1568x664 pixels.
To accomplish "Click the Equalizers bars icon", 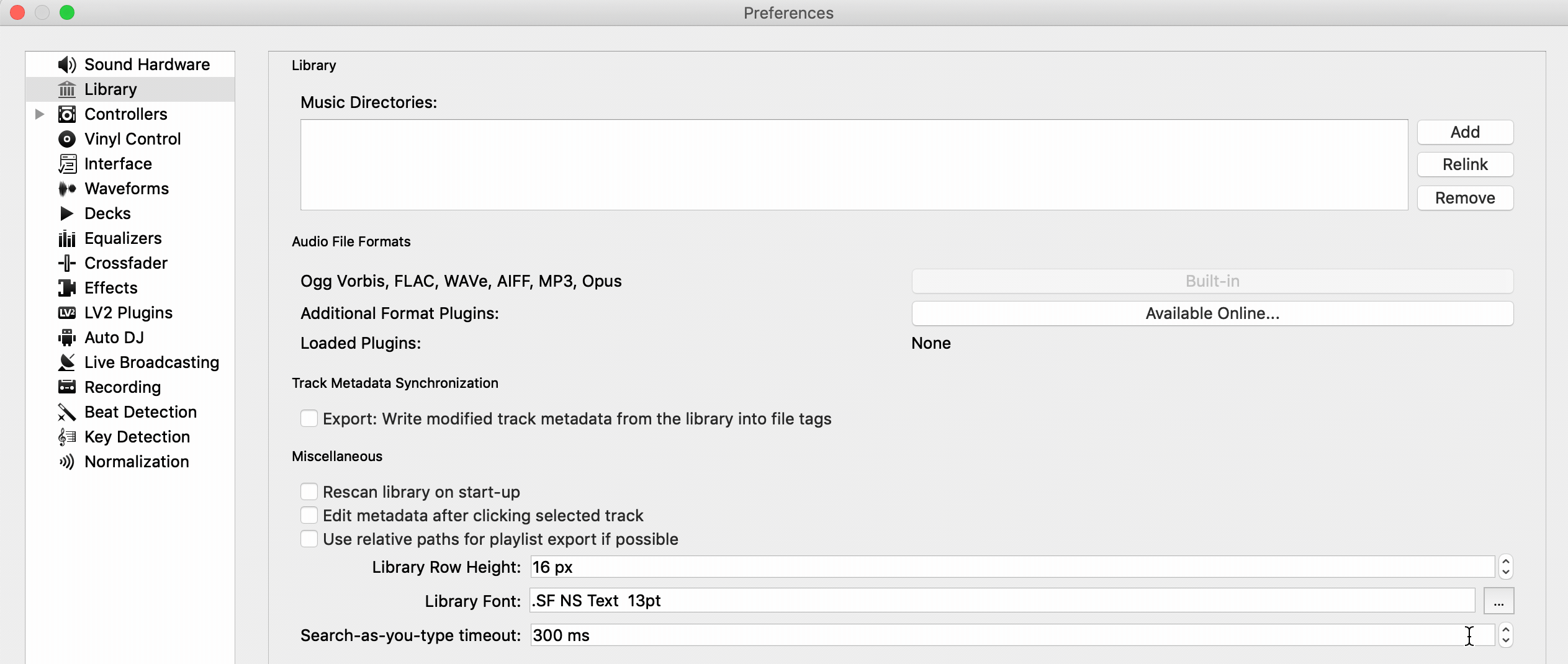I will (67, 238).
